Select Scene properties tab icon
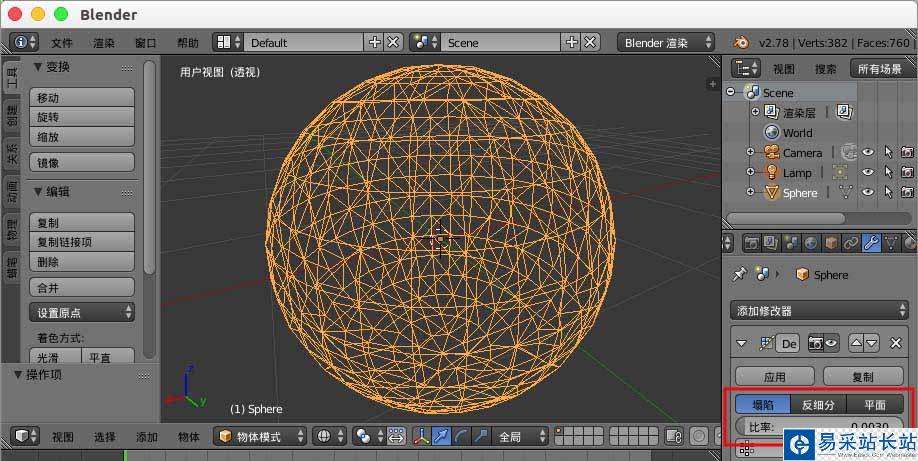Viewport: 918px width, 461px height. tap(791, 243)
